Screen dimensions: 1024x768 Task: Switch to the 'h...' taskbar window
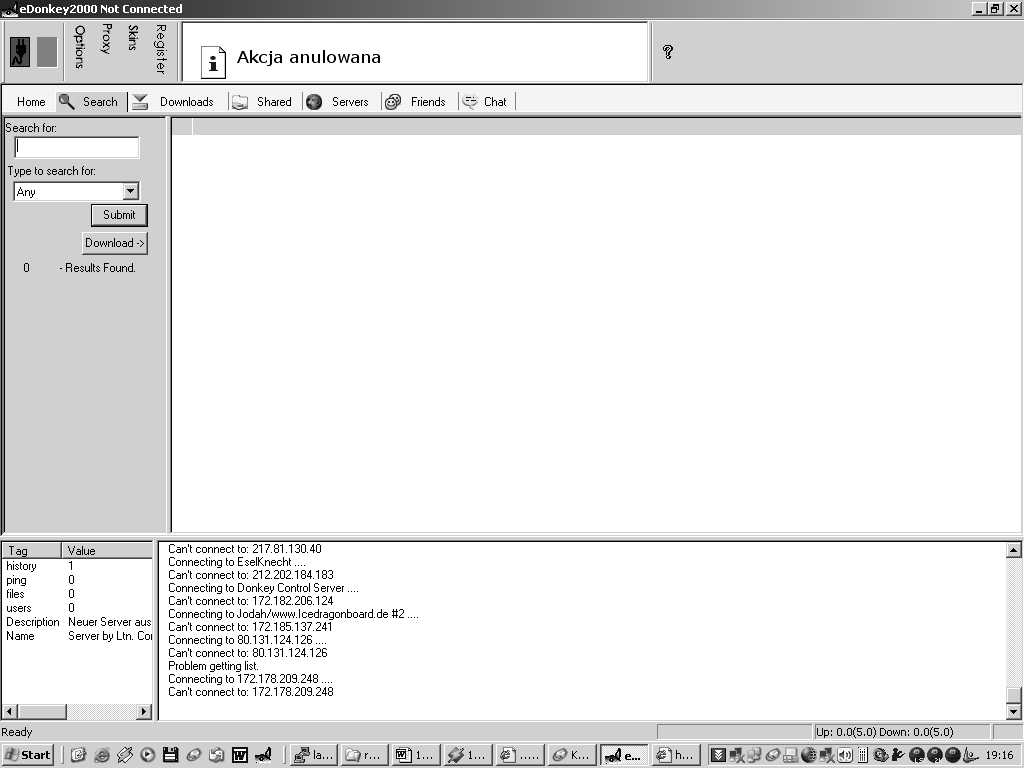[675, 755]
